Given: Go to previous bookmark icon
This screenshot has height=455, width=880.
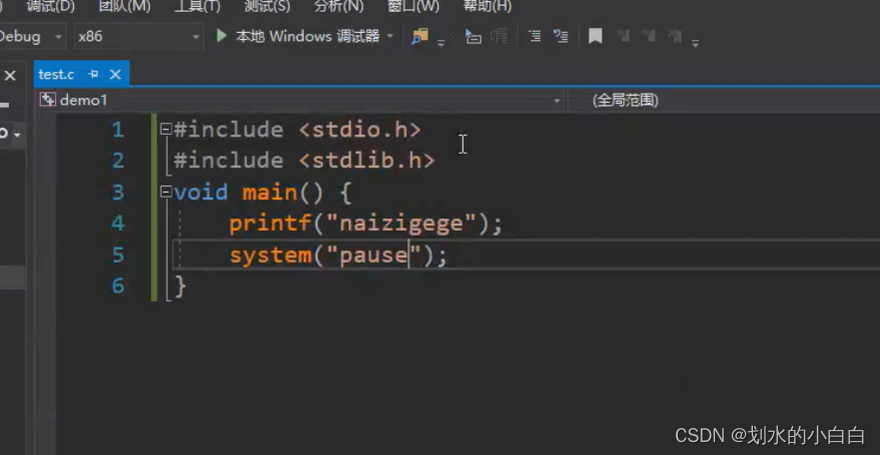Looking at the screenshot, I should click(623, 36).
